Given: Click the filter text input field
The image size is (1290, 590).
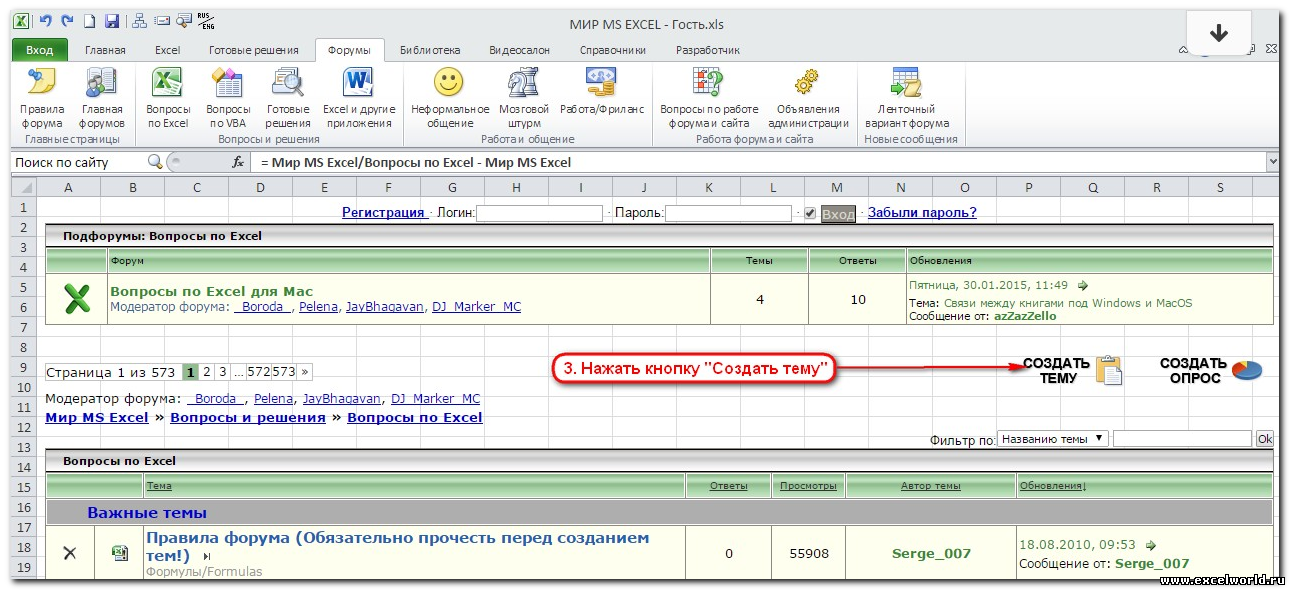Looking at the screenshot, I should coord(1182,438).
